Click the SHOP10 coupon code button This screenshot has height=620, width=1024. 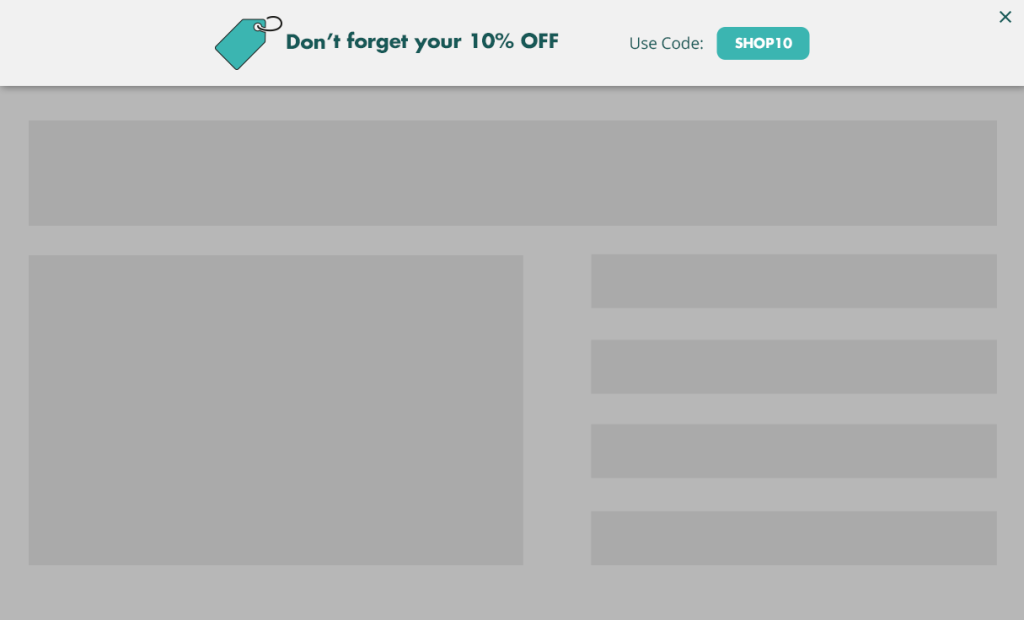click(762, 43)
